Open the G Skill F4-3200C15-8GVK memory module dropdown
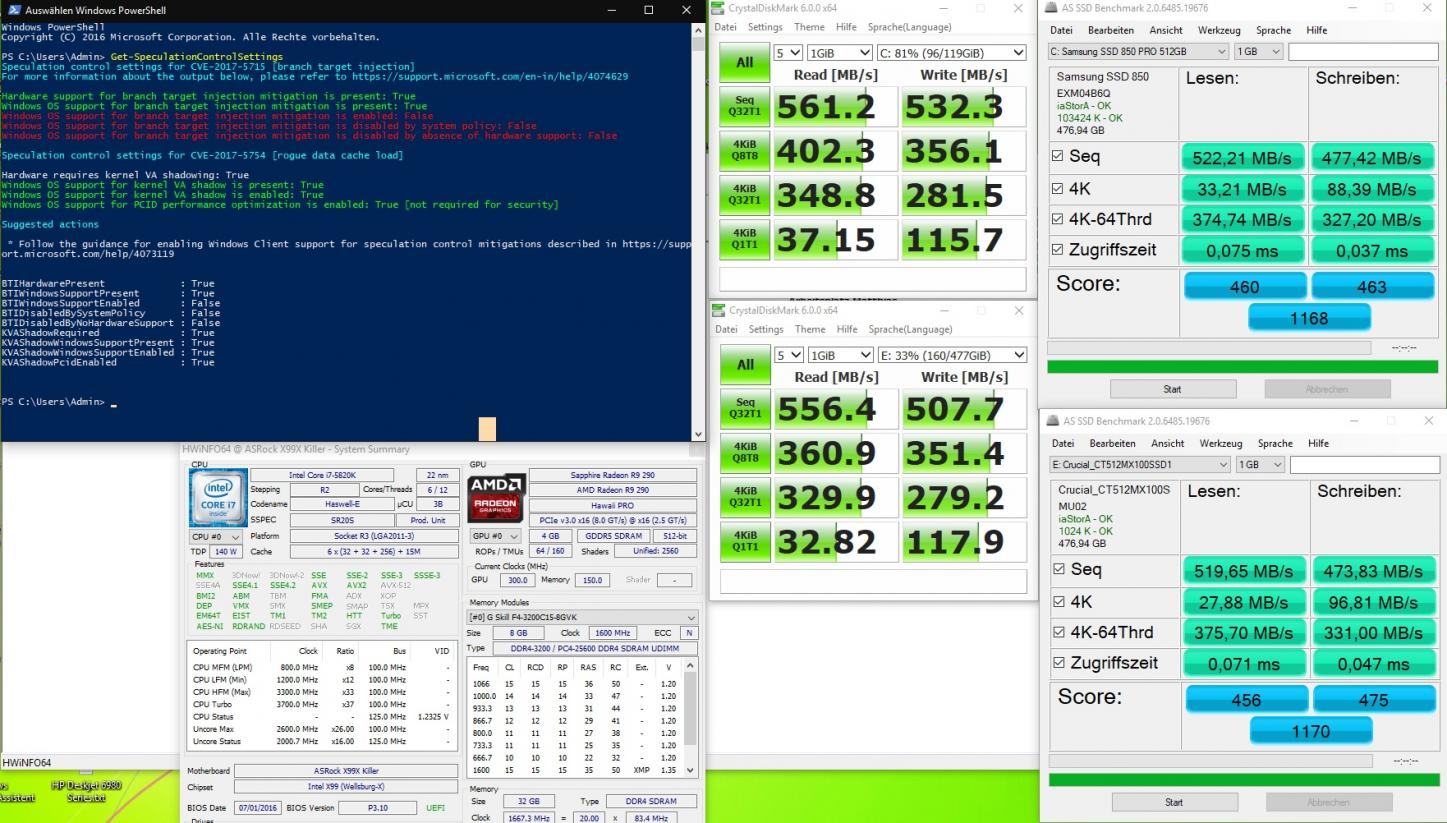 (583, 617)
